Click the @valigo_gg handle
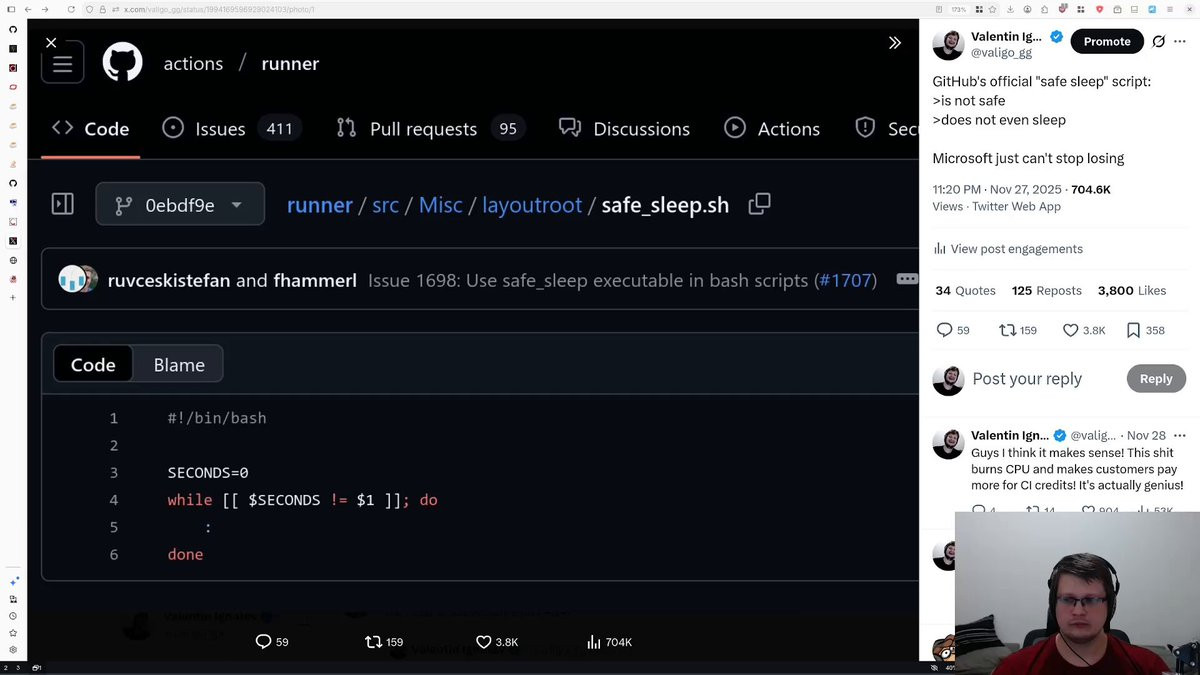 pos(1001,53)
